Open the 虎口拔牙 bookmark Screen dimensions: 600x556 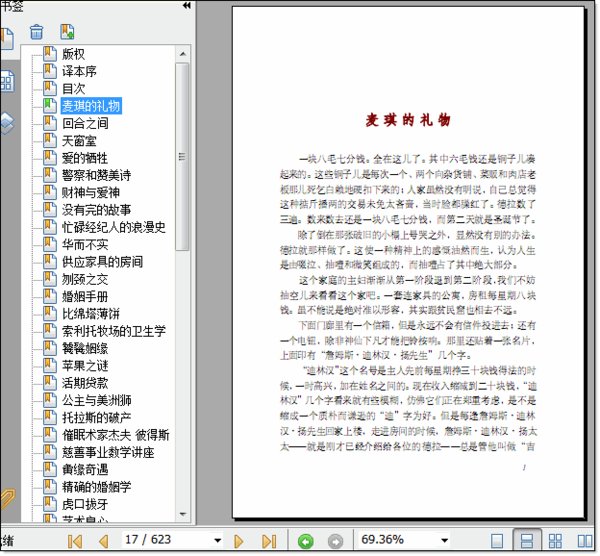[85, 504]
